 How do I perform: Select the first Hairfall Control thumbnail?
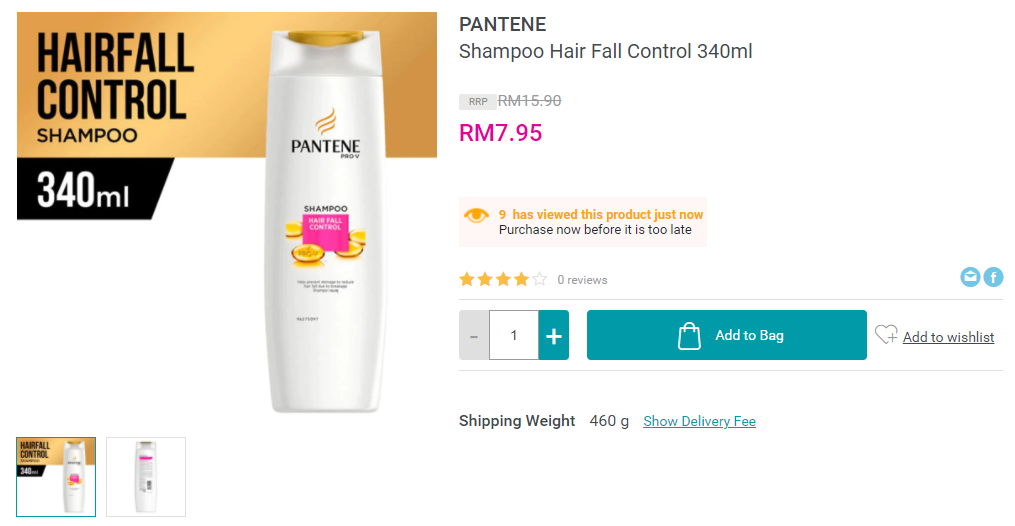pyautogui.click(x=56, y=477)
